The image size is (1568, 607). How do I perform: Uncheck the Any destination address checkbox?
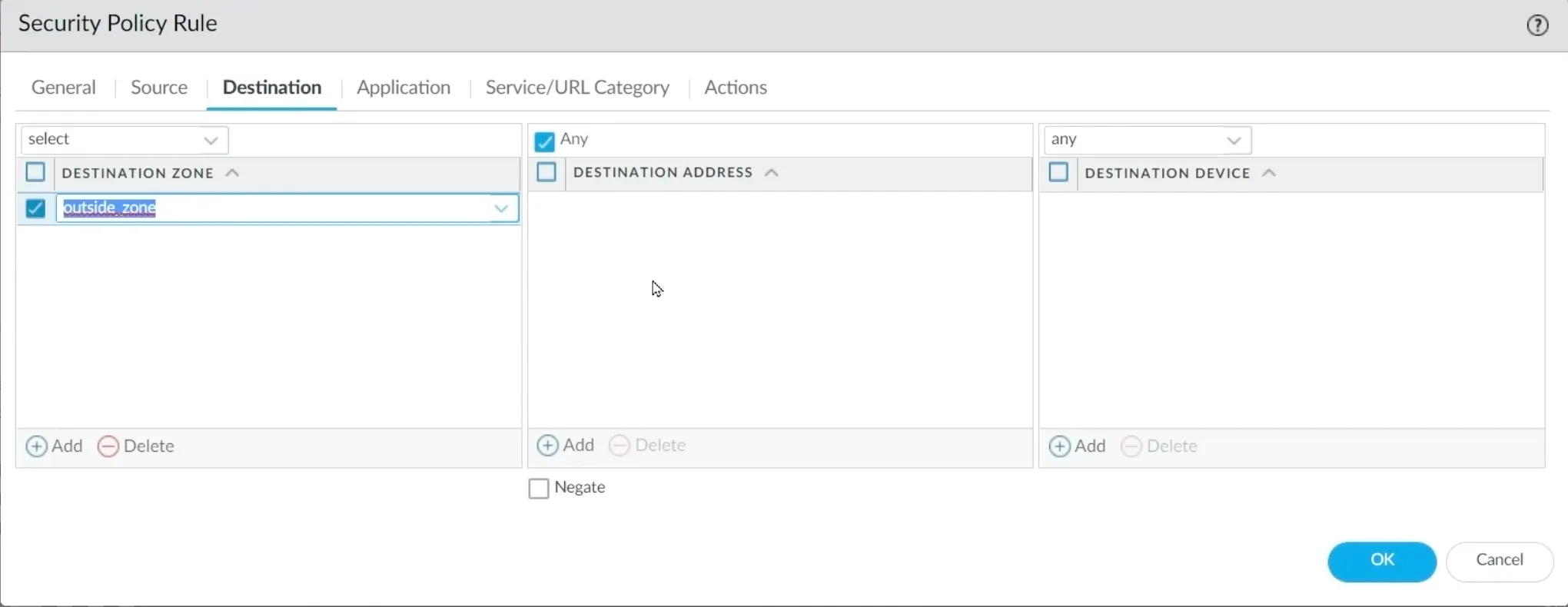tap(545, 142)
